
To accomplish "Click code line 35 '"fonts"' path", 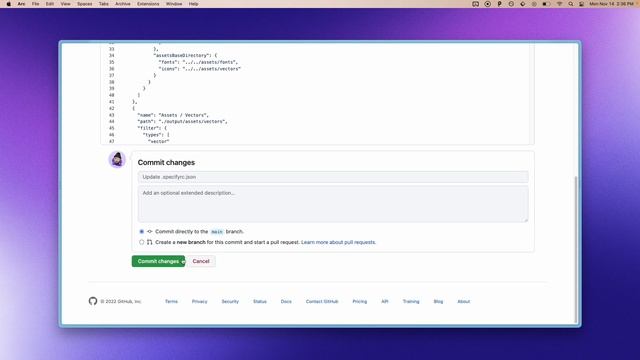I will point(198,62).
